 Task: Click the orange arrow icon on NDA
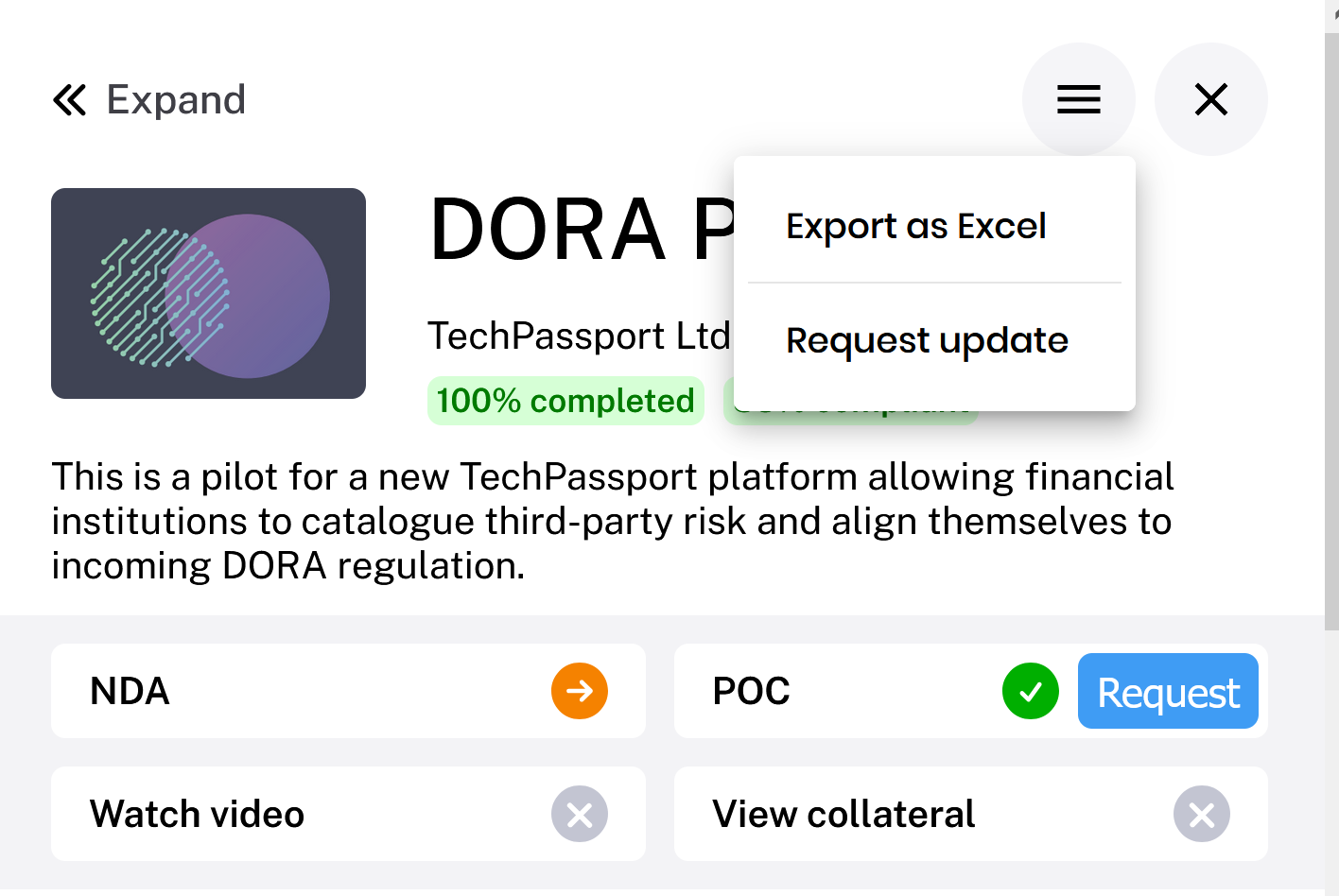(579, 691)
